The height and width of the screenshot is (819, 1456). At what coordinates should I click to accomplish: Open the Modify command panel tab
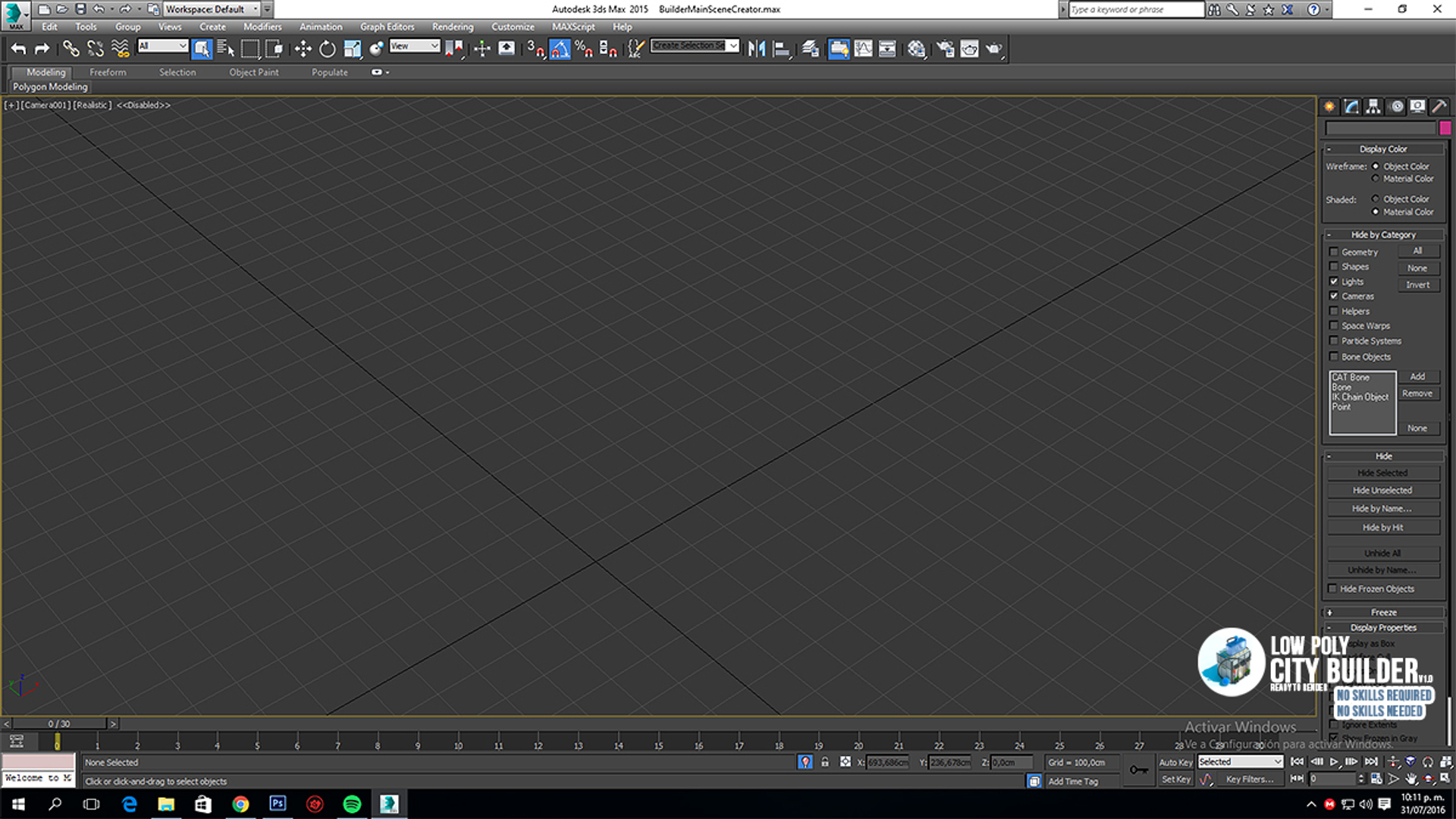pos(1351,106)
